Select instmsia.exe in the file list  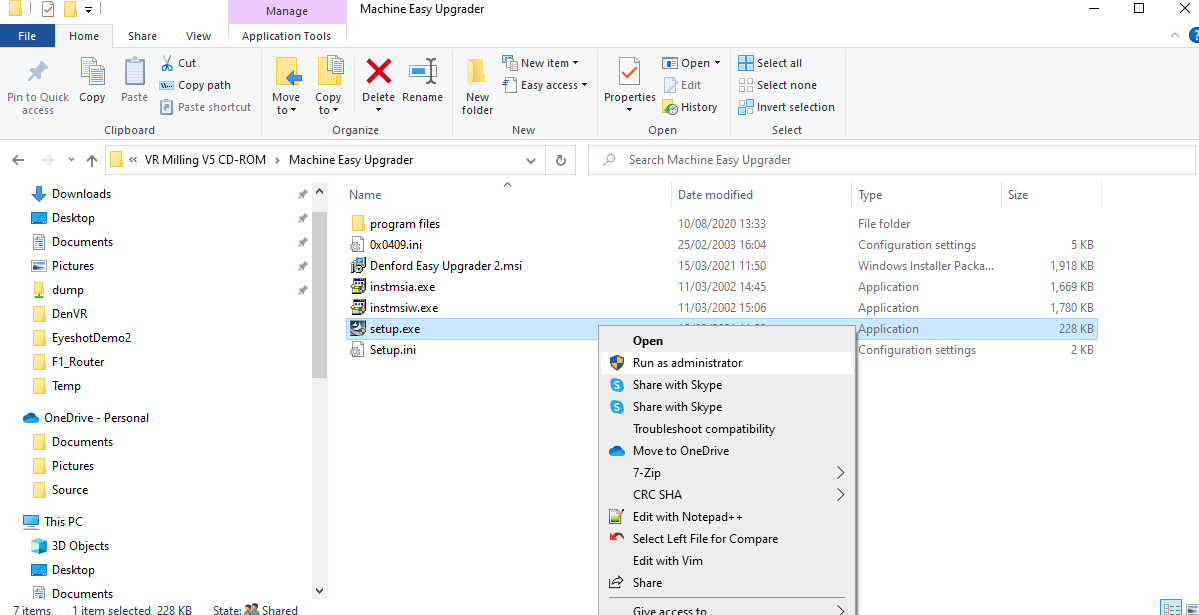(402, 287)
